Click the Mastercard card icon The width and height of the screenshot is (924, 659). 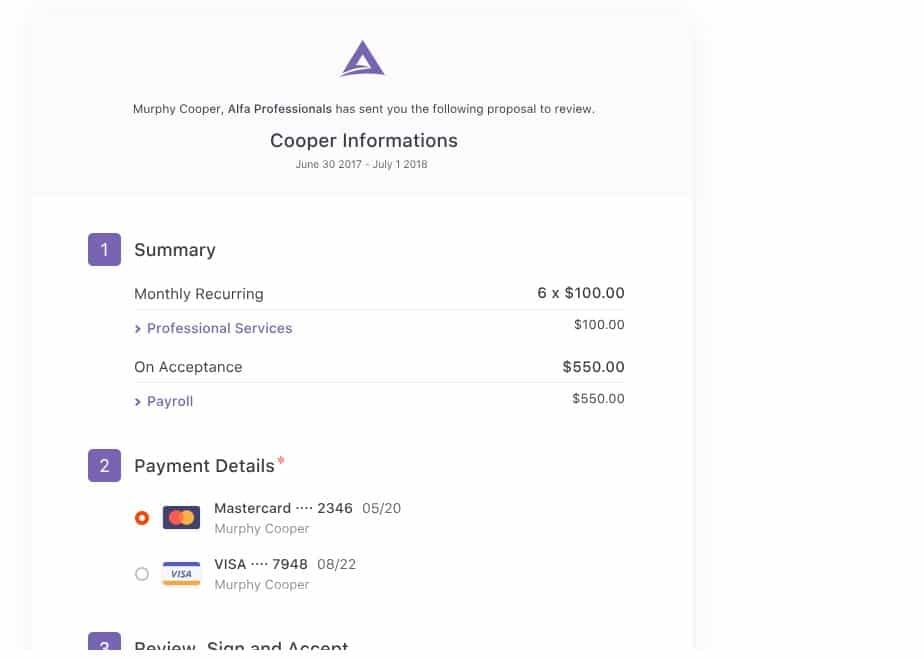(181, 518)
